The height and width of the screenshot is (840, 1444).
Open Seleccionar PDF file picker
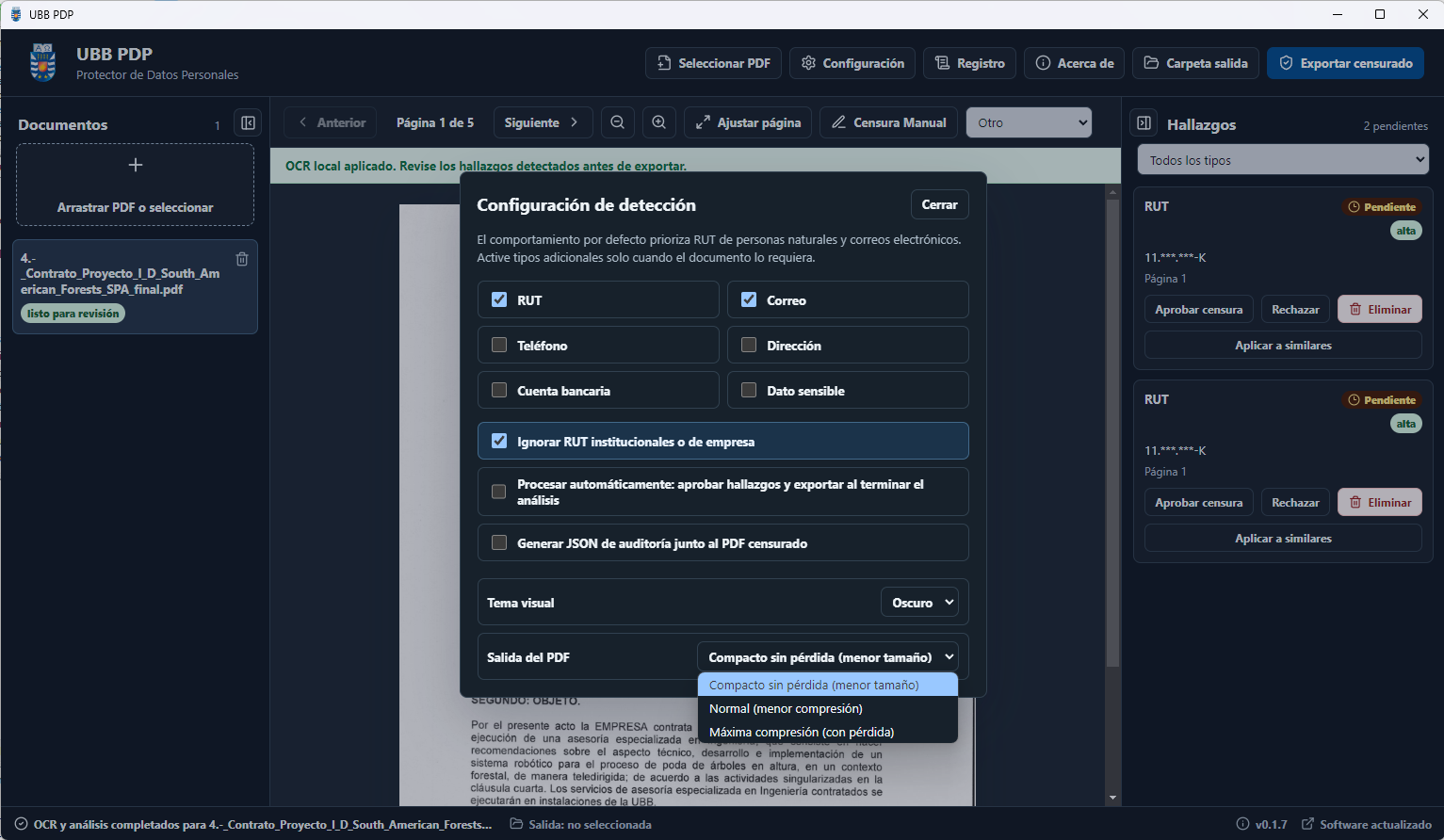click(714, 63)
